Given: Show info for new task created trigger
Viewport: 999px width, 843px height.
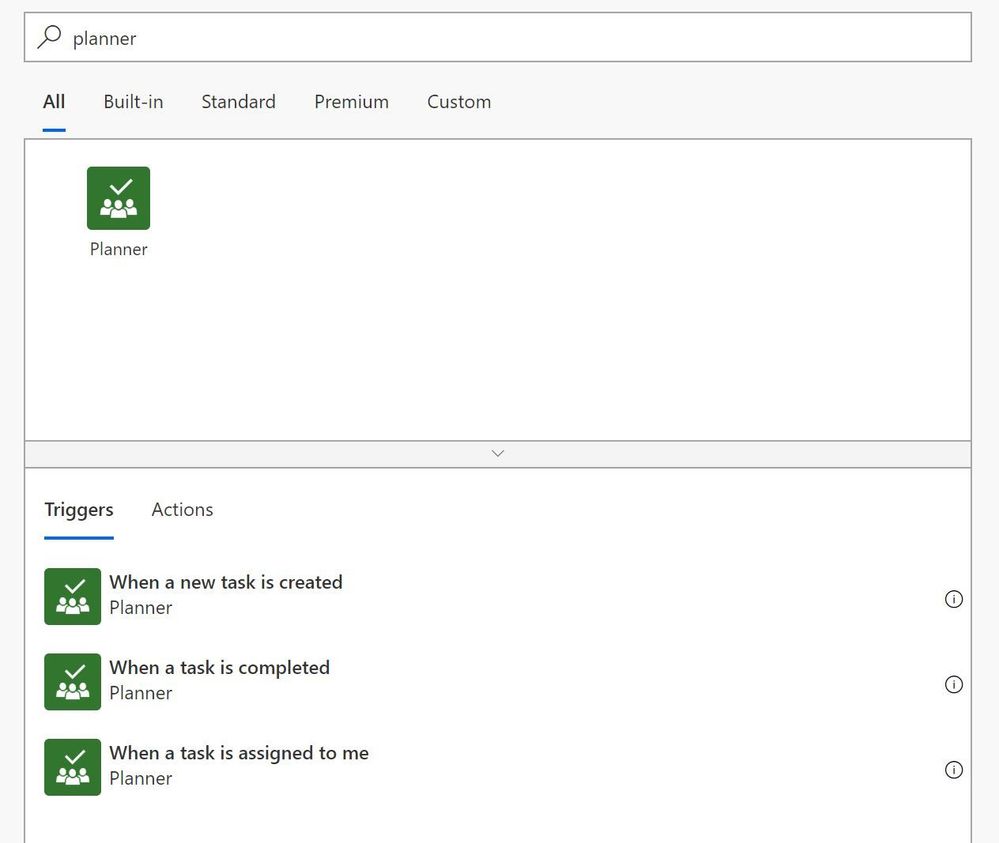Looking at the screenshot, I should 953,599.
